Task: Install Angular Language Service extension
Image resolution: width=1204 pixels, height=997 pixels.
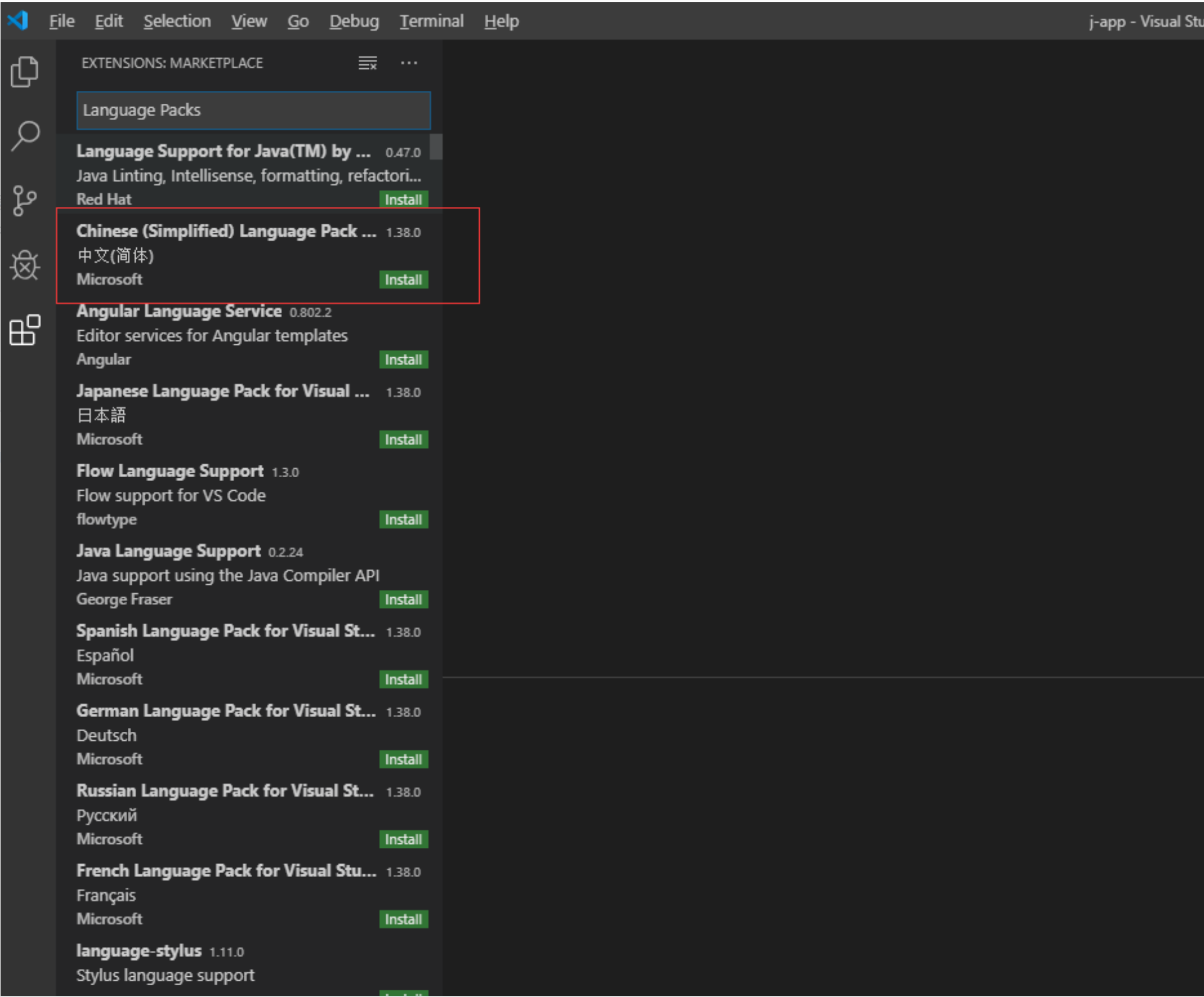Action: 403,359
